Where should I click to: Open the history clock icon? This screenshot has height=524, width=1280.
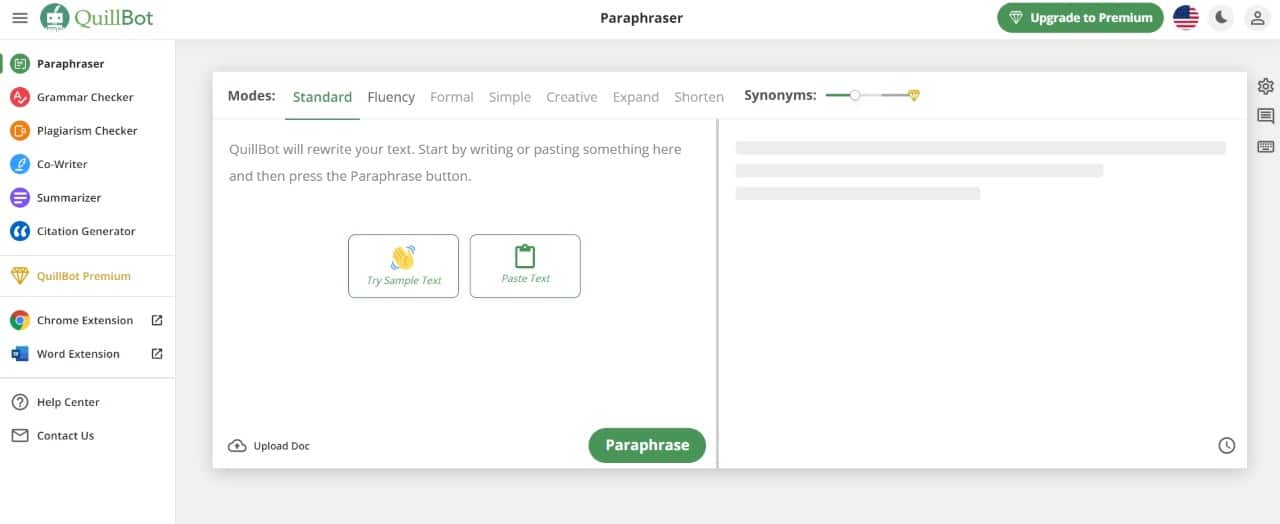click(x=1227, y=446)
